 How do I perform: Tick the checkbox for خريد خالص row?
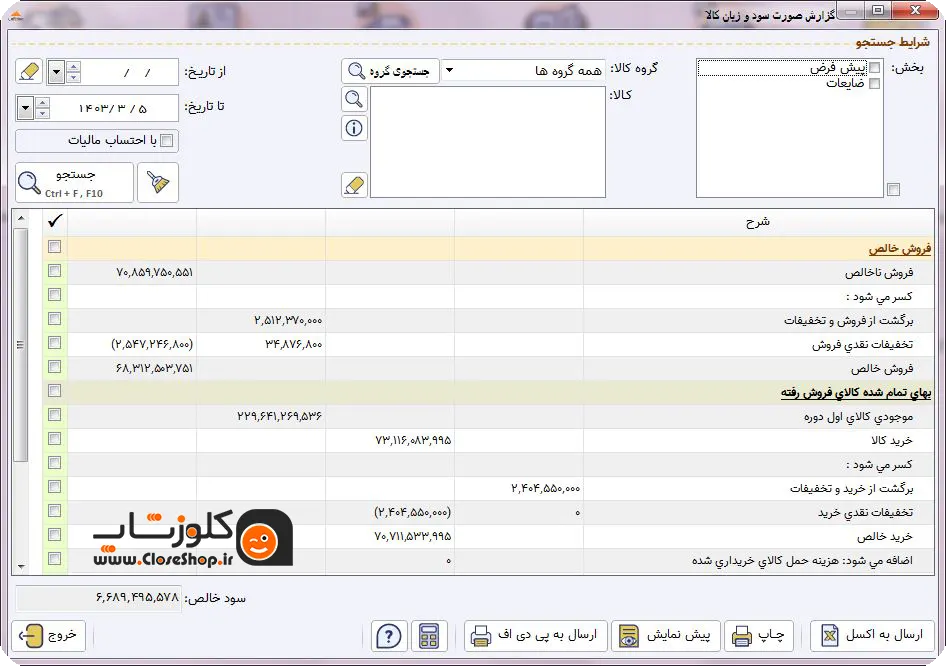click(54, 534)
